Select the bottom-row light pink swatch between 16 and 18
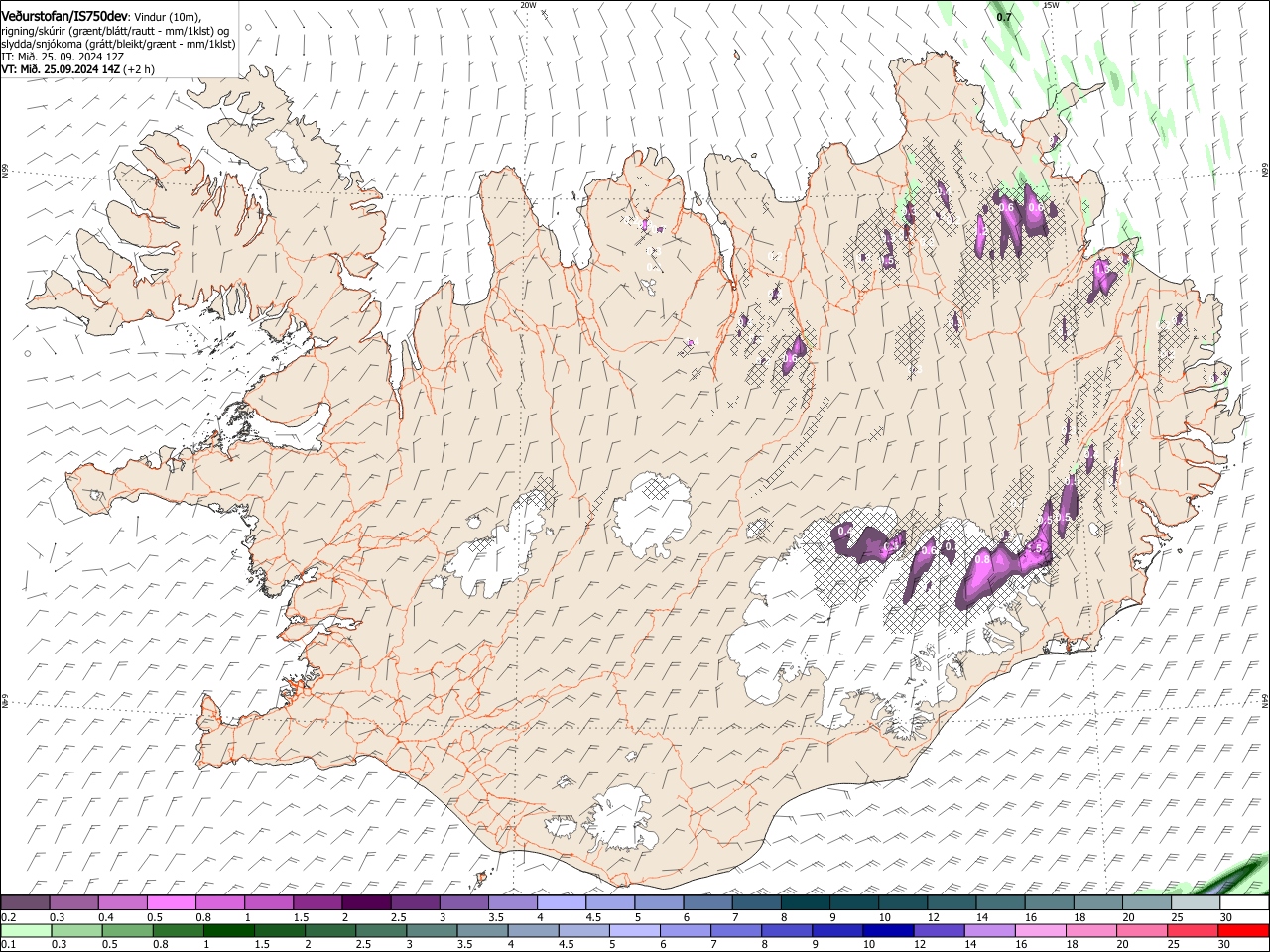 1039,930
